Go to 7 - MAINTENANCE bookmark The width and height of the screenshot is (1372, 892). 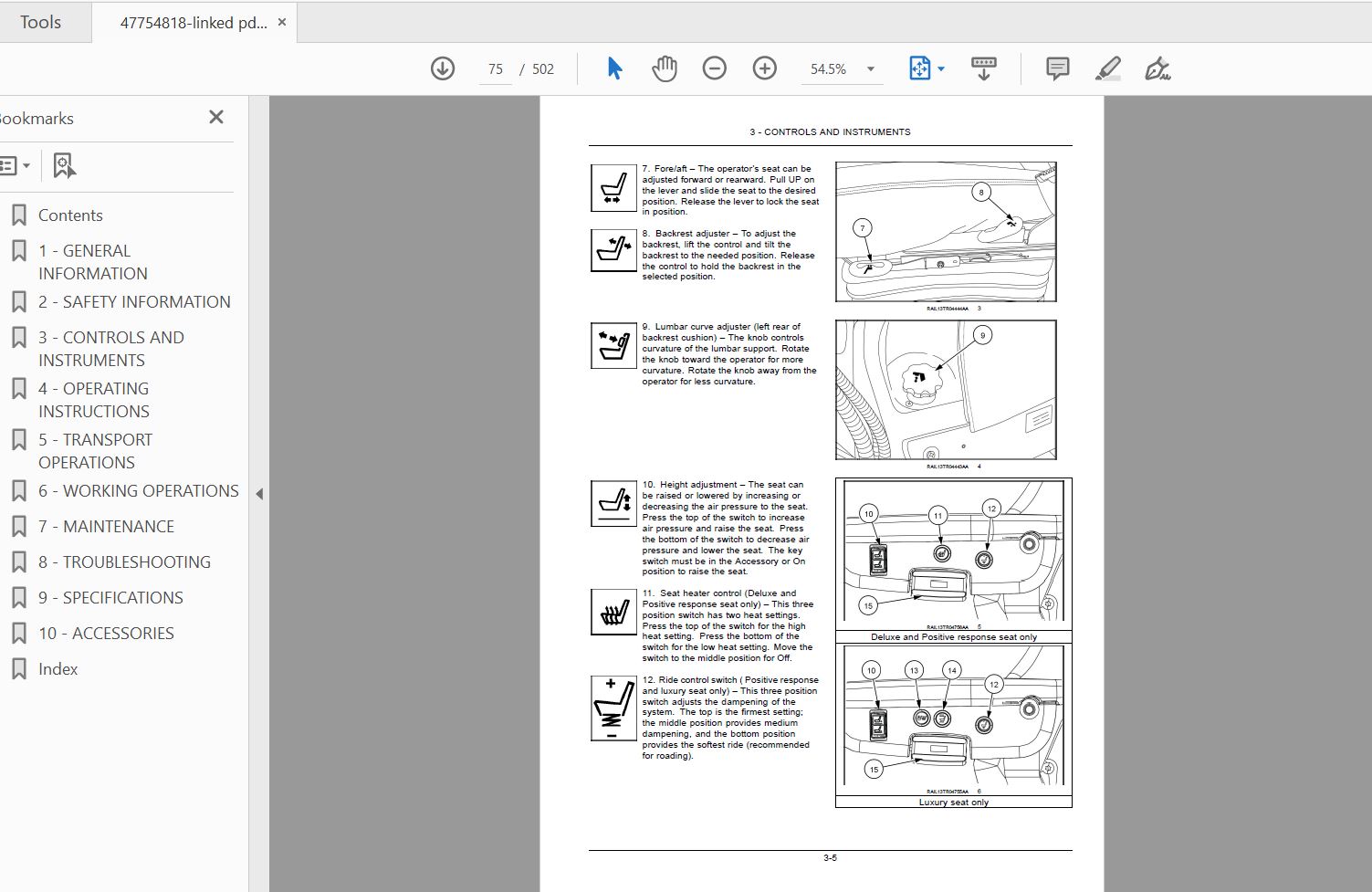(x=106, y=527)
